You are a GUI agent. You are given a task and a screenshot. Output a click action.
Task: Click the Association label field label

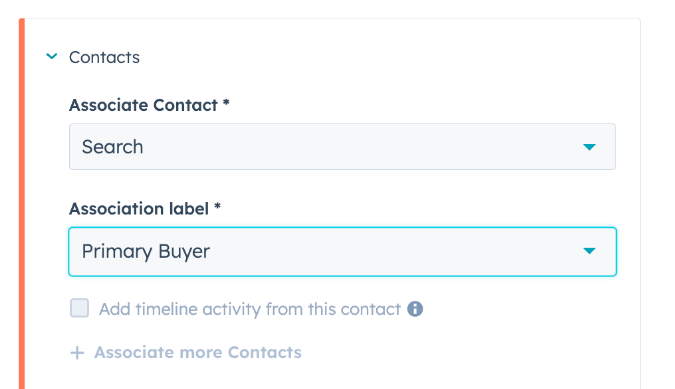point(139,209)
